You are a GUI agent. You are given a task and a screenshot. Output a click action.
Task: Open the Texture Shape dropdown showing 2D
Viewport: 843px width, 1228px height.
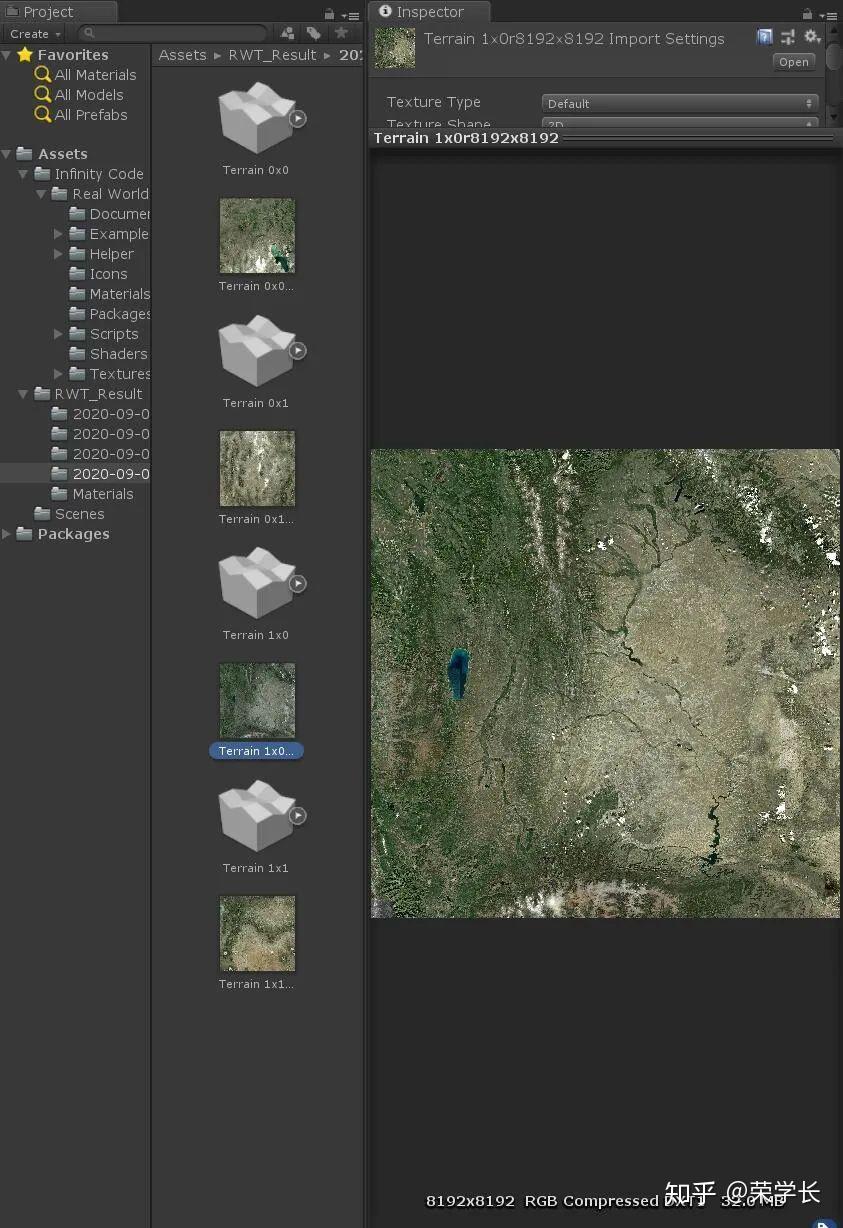click(x=678, y=124)
